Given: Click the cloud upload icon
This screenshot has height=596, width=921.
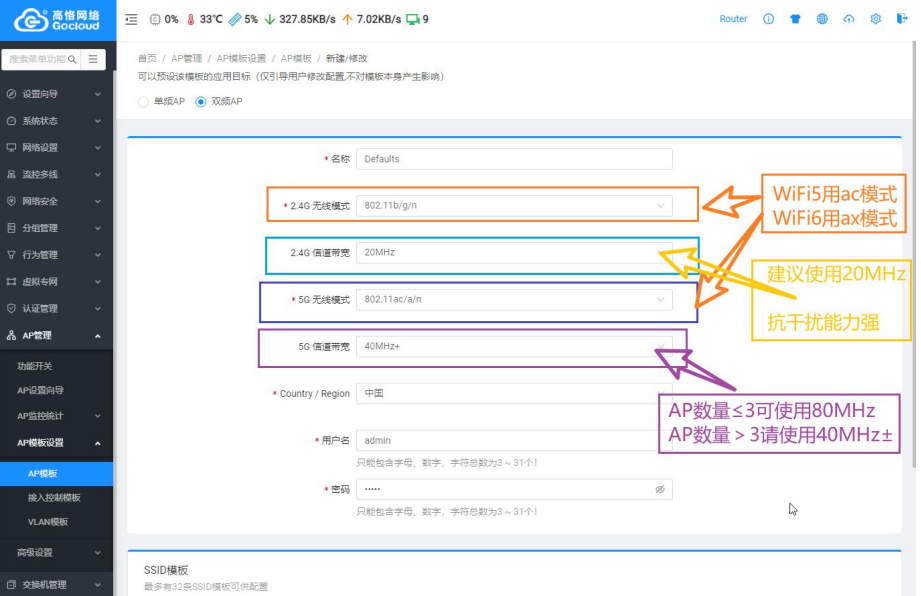Looking at the screenshot, I should (849, 19).
